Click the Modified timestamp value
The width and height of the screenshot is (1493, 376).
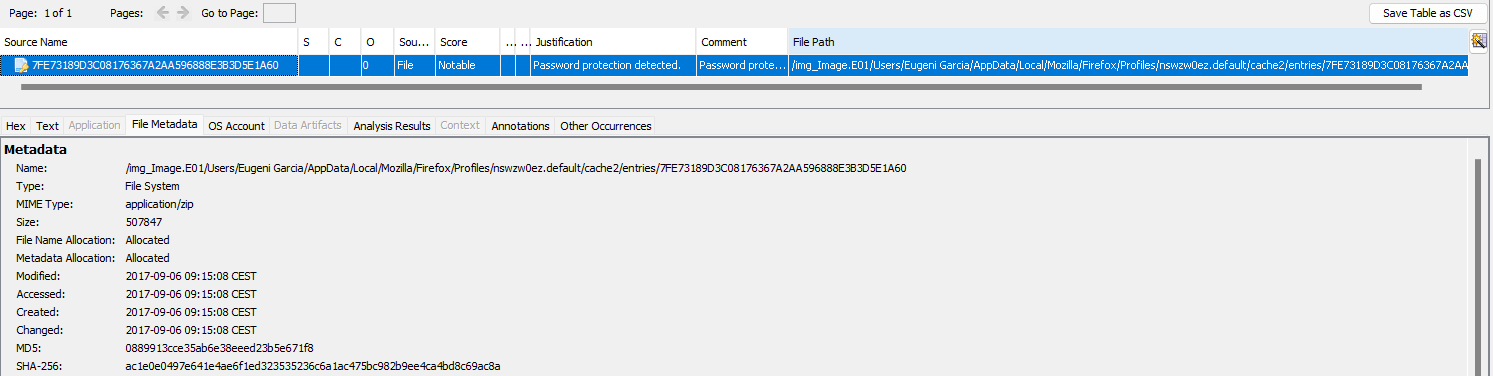click(x=191, y=276)
